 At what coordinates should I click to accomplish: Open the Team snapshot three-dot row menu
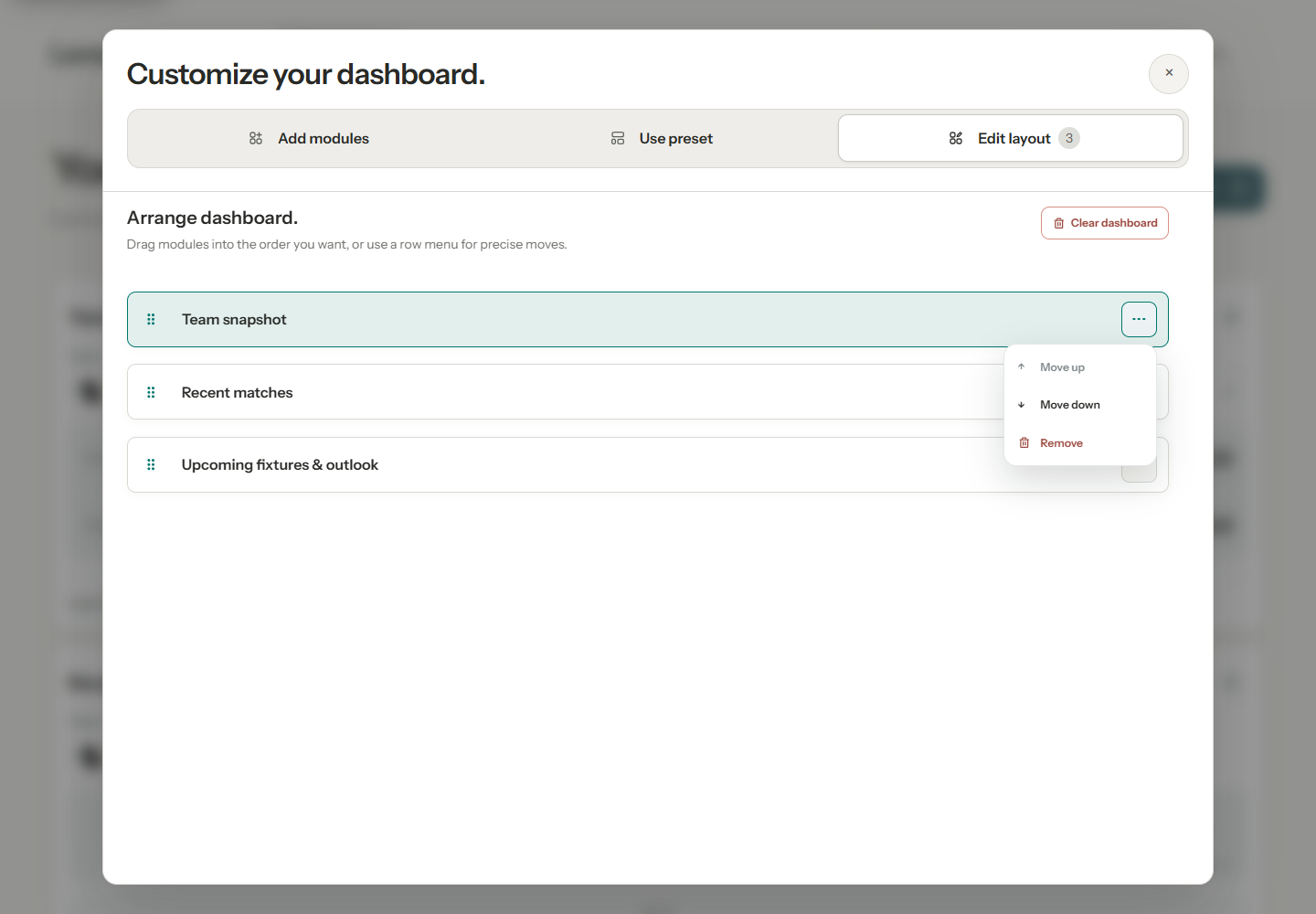(1139, 319)
